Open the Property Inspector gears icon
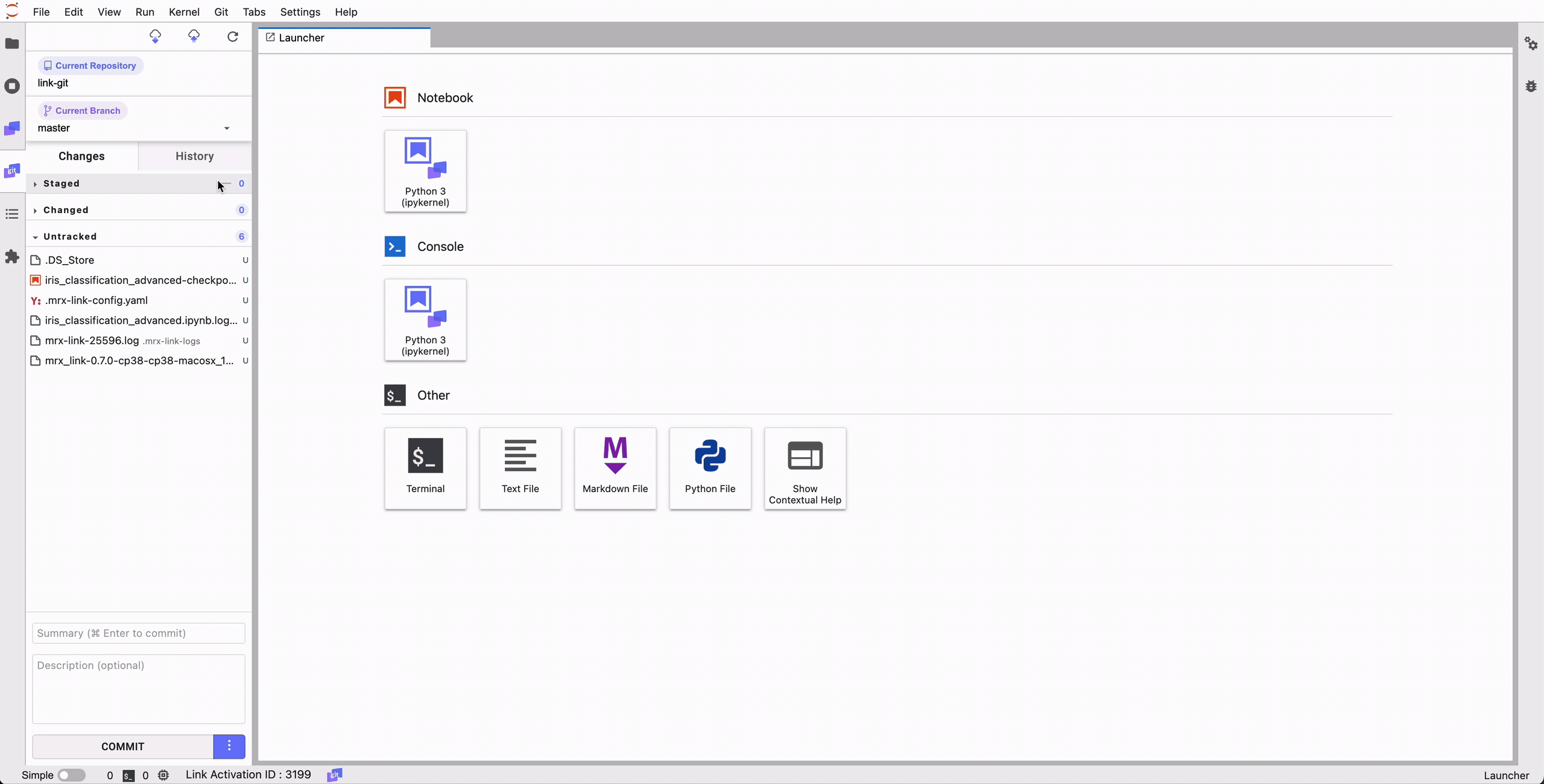The height and width of the screenshot is (784, 1544). pyautogui.click(x=1531, y=43)
